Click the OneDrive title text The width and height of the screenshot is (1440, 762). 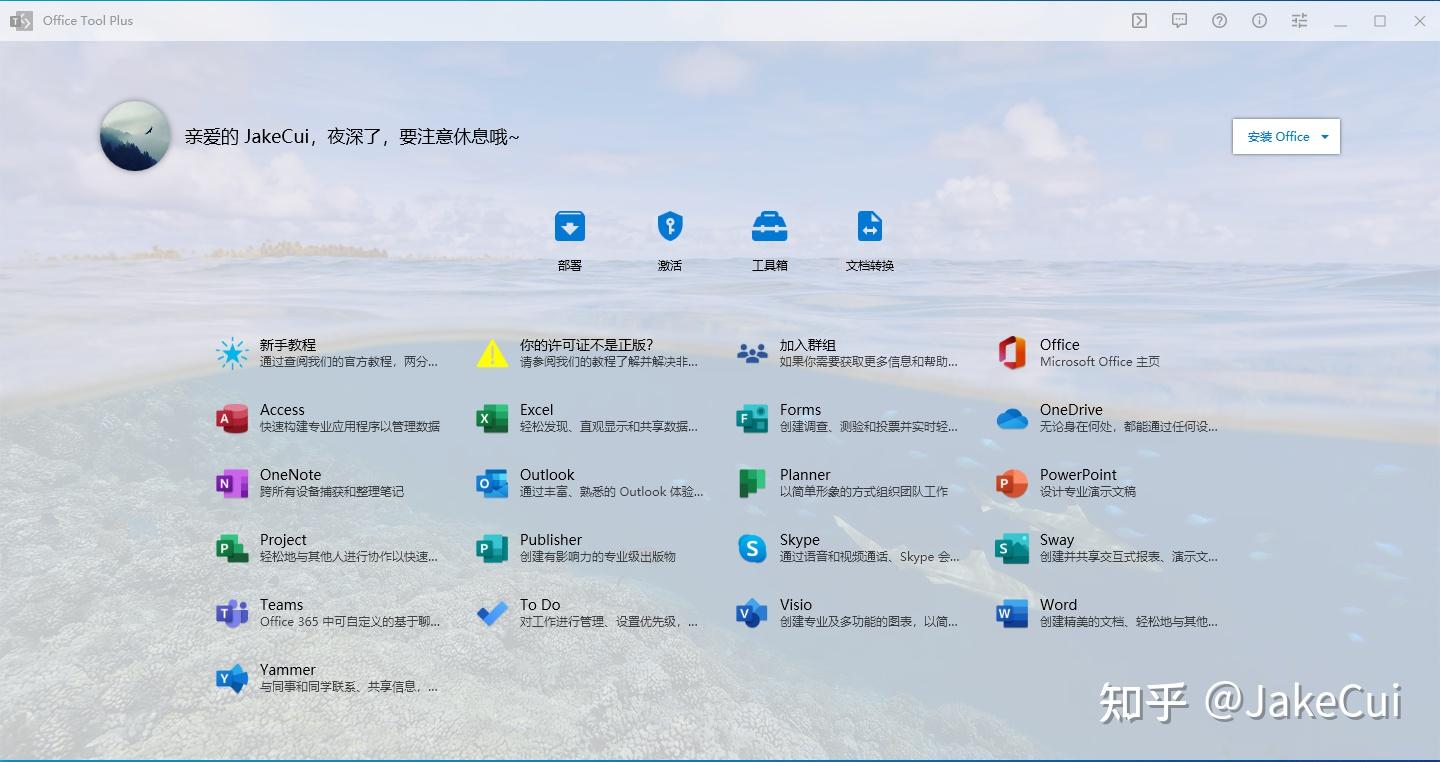click(x=1071, y=410)
